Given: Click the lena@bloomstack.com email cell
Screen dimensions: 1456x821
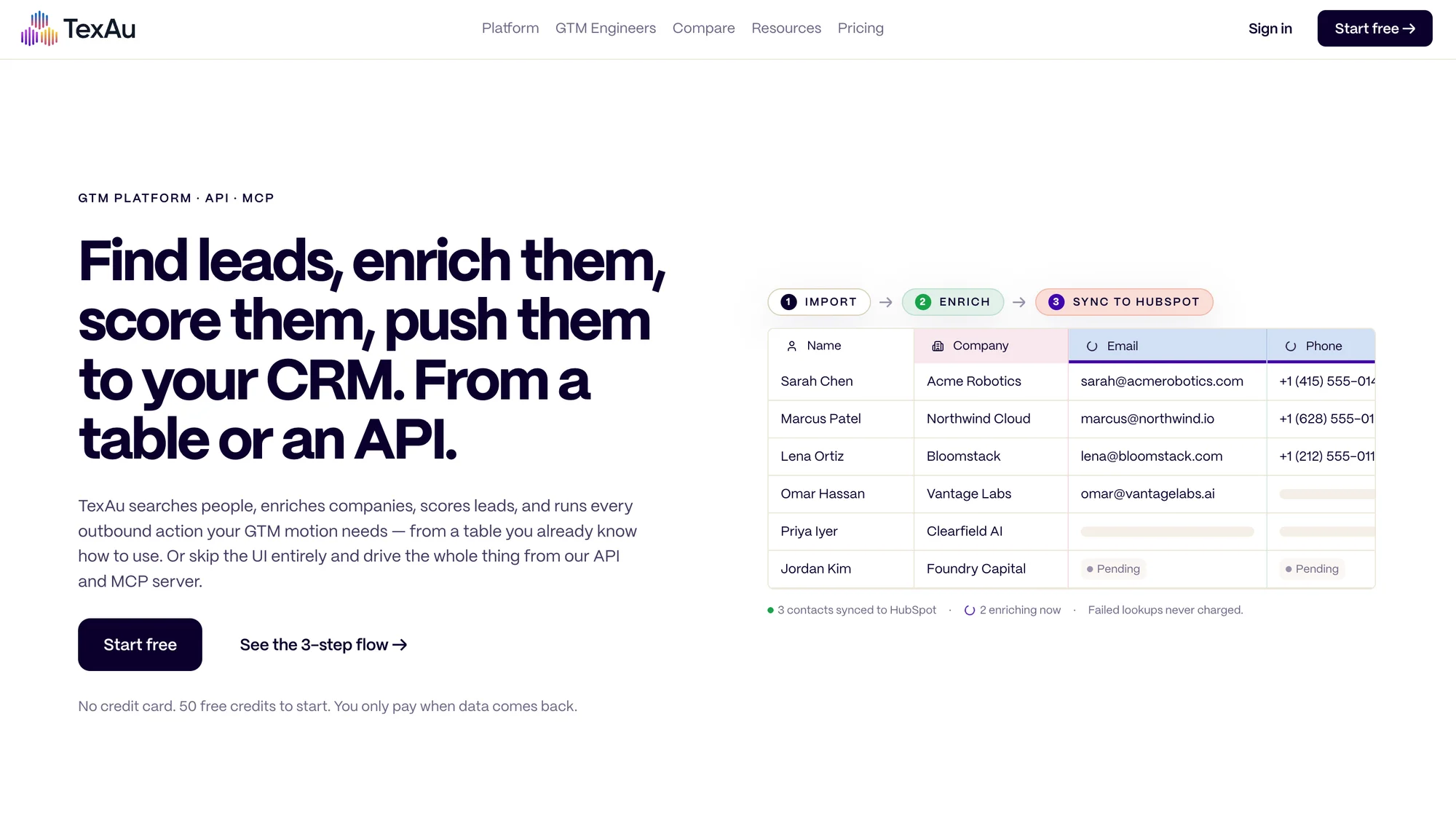Looking at the screenshot, I should (1168, 456).
